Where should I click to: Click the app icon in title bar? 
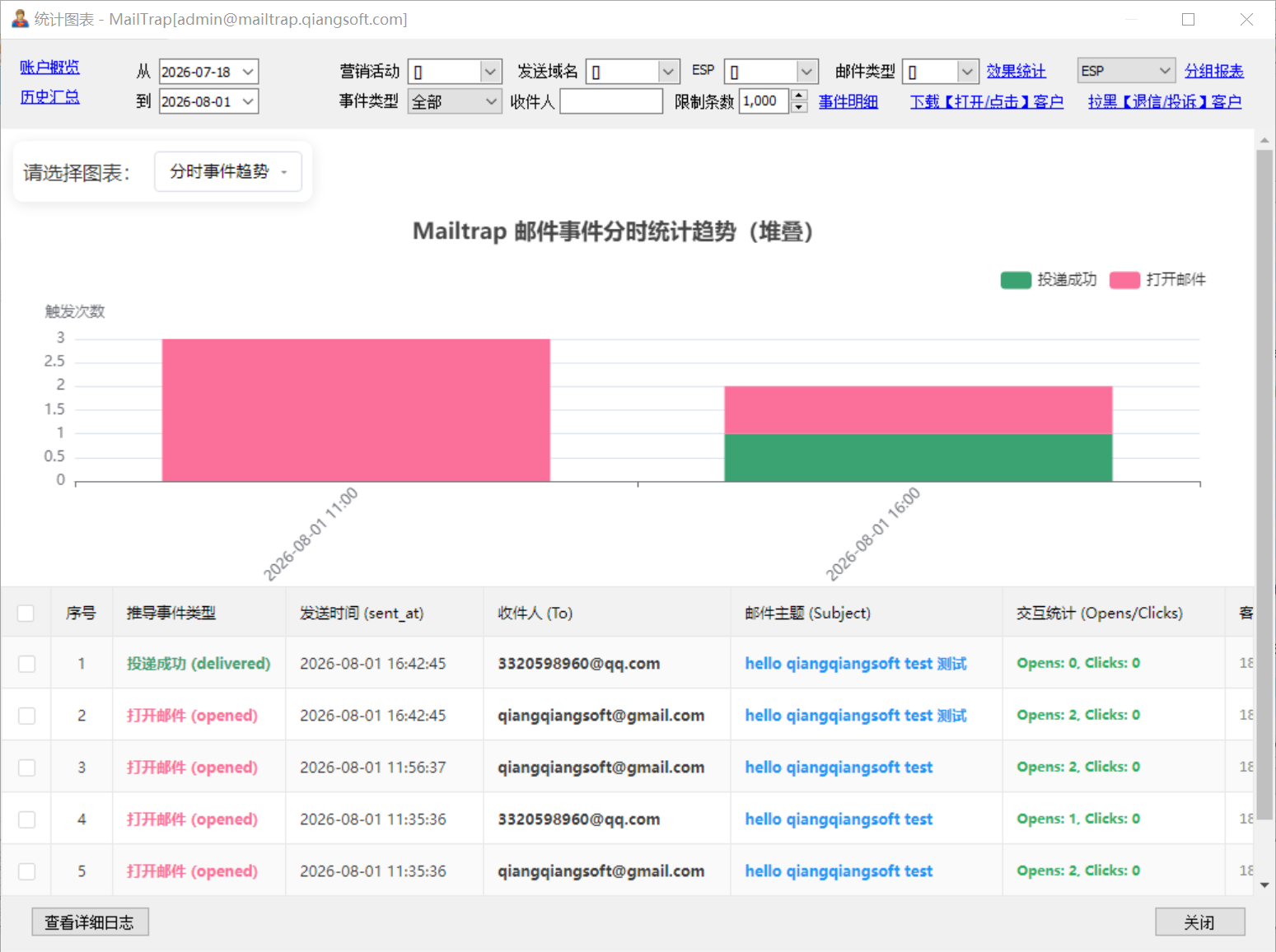coord(20,19)
